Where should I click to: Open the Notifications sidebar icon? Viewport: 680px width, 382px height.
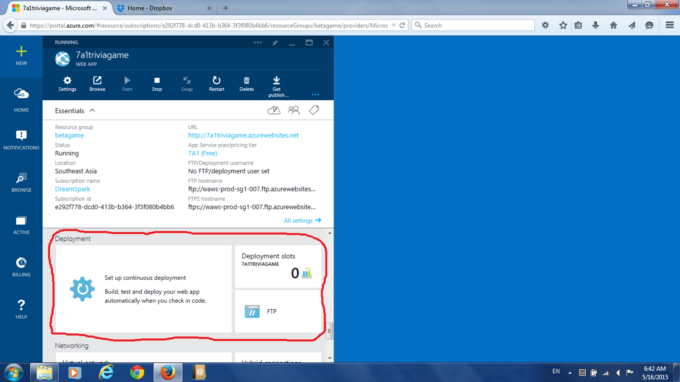point(21,140)
